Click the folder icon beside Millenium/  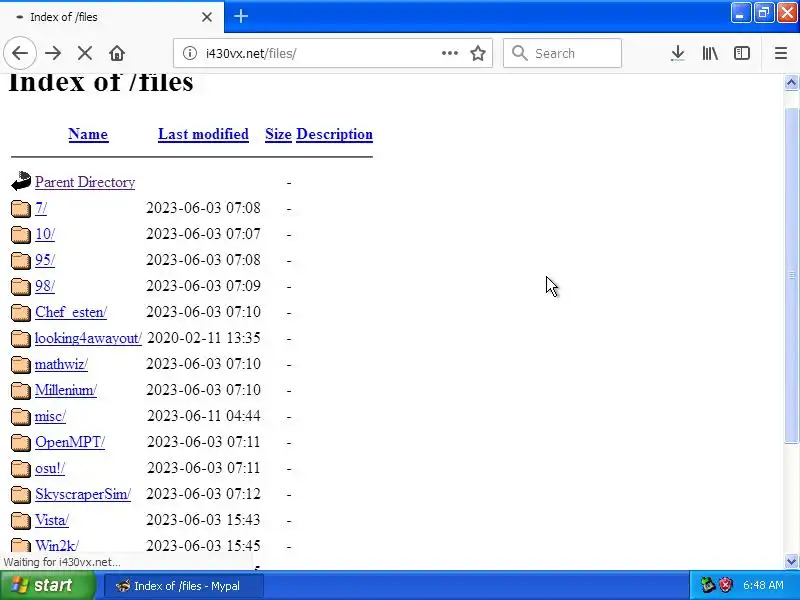pos(20,390)
